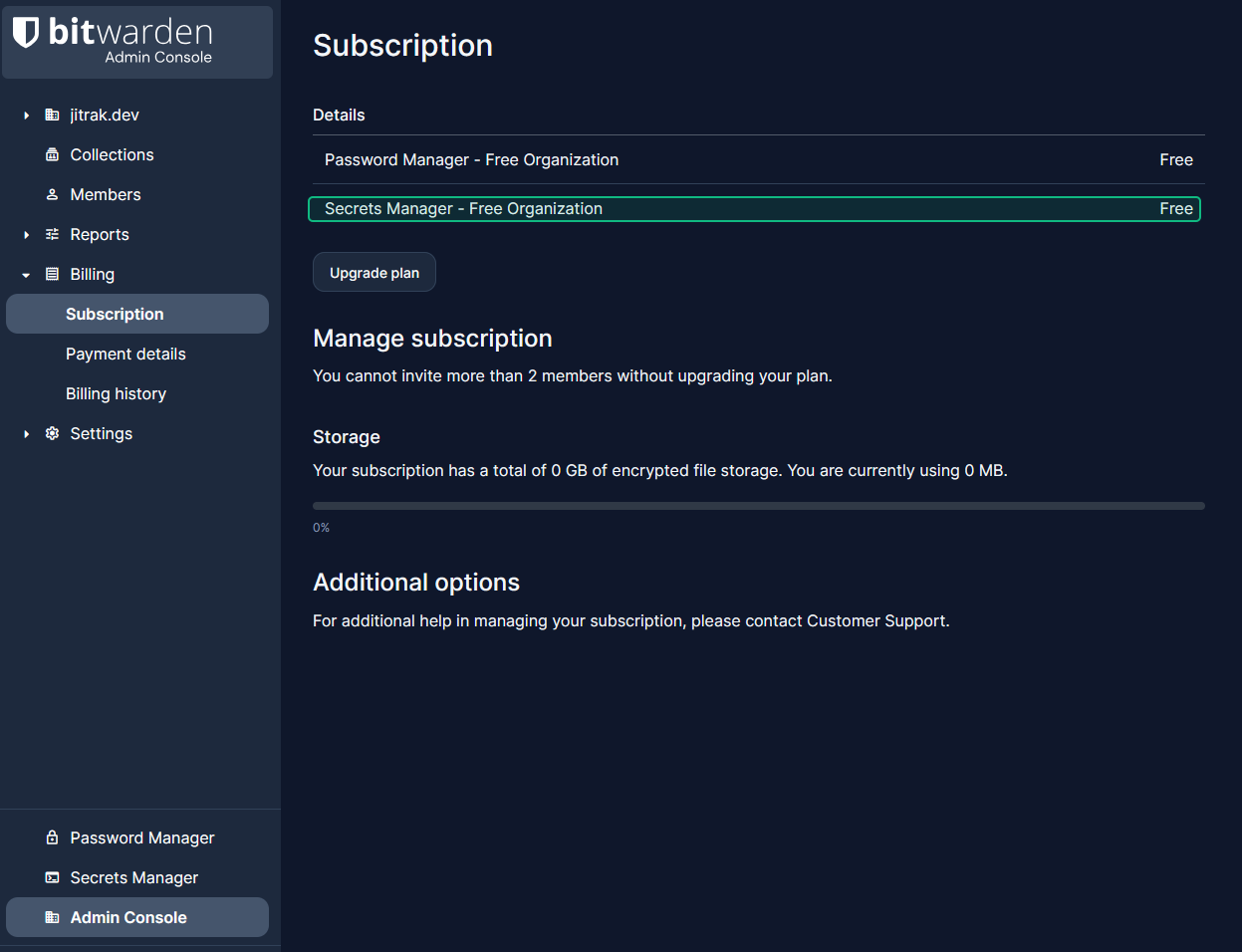
Task: Click the encrypted file storage description text
Action: [x=660, y=470]
